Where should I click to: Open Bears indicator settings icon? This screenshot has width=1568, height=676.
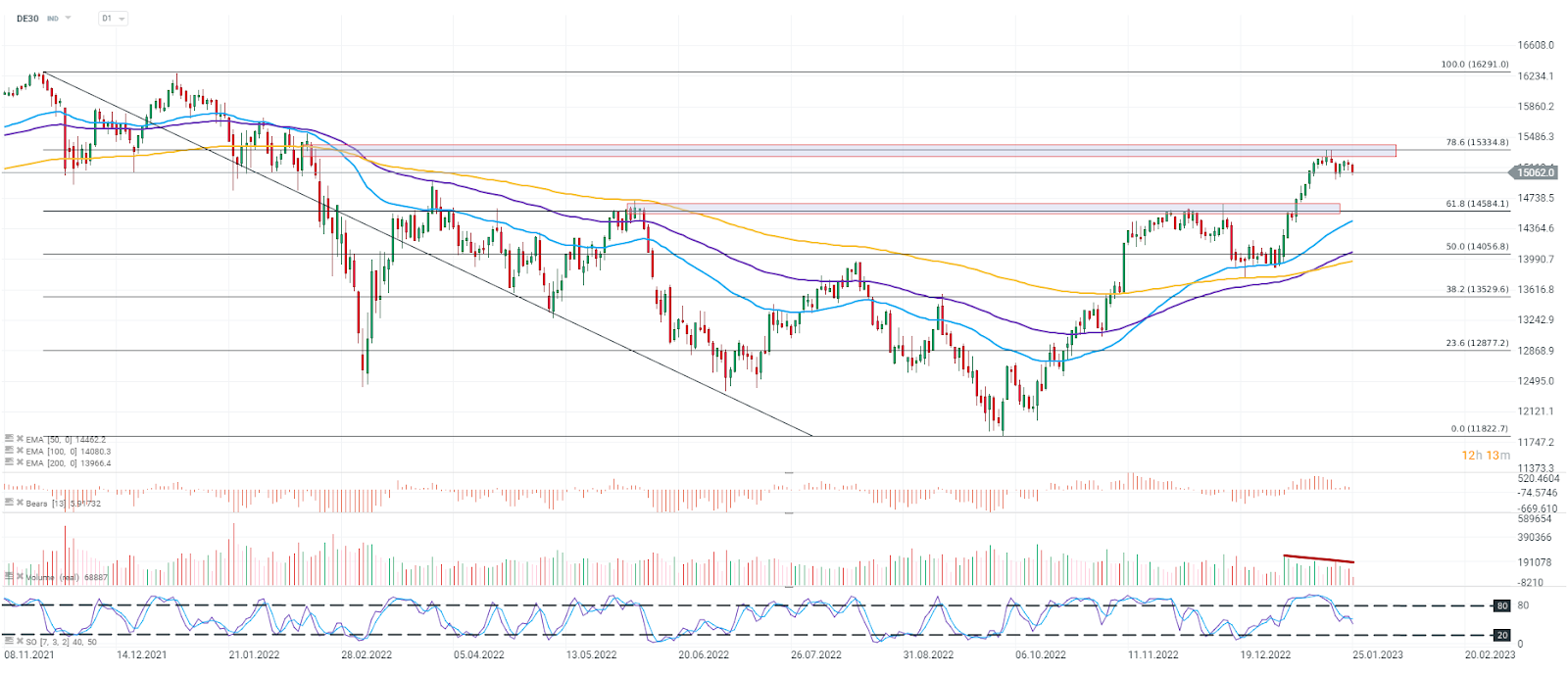pyautogui.click(x=9, y=503)
